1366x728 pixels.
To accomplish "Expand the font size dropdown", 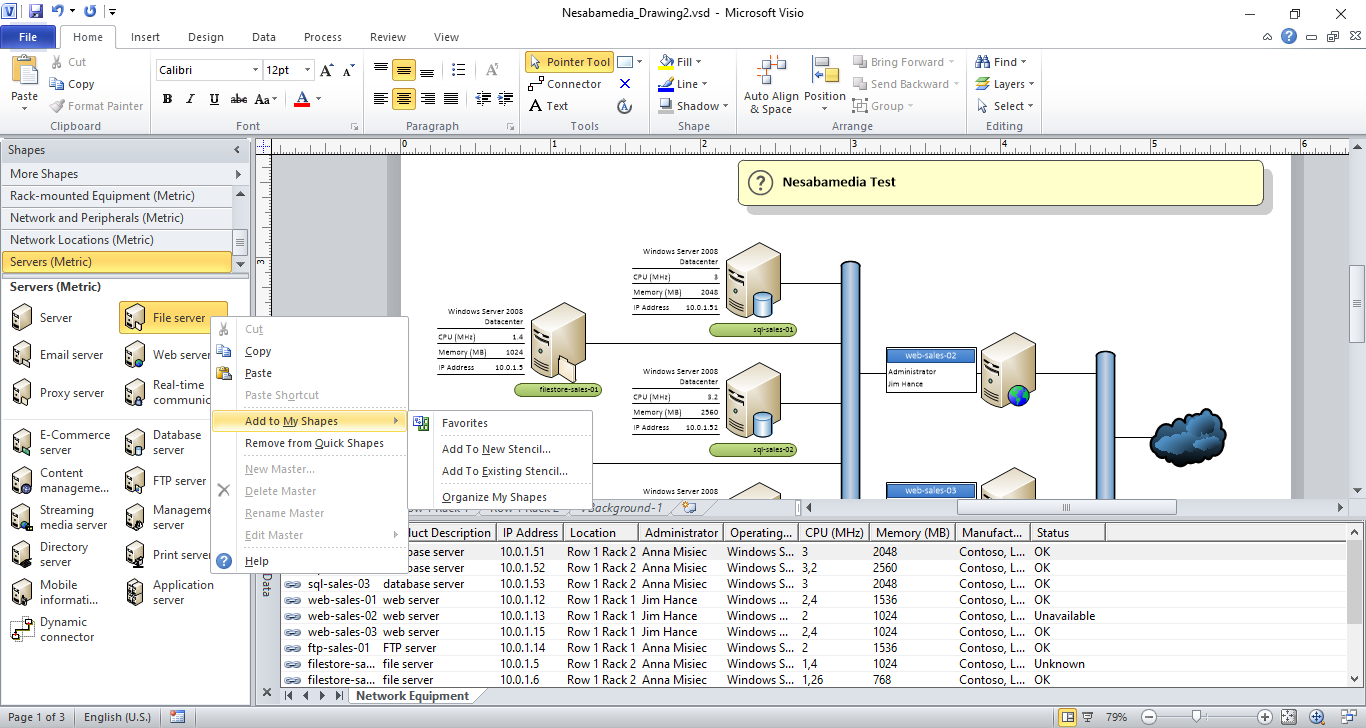I will pyautogui.click(x=306, y=70).
